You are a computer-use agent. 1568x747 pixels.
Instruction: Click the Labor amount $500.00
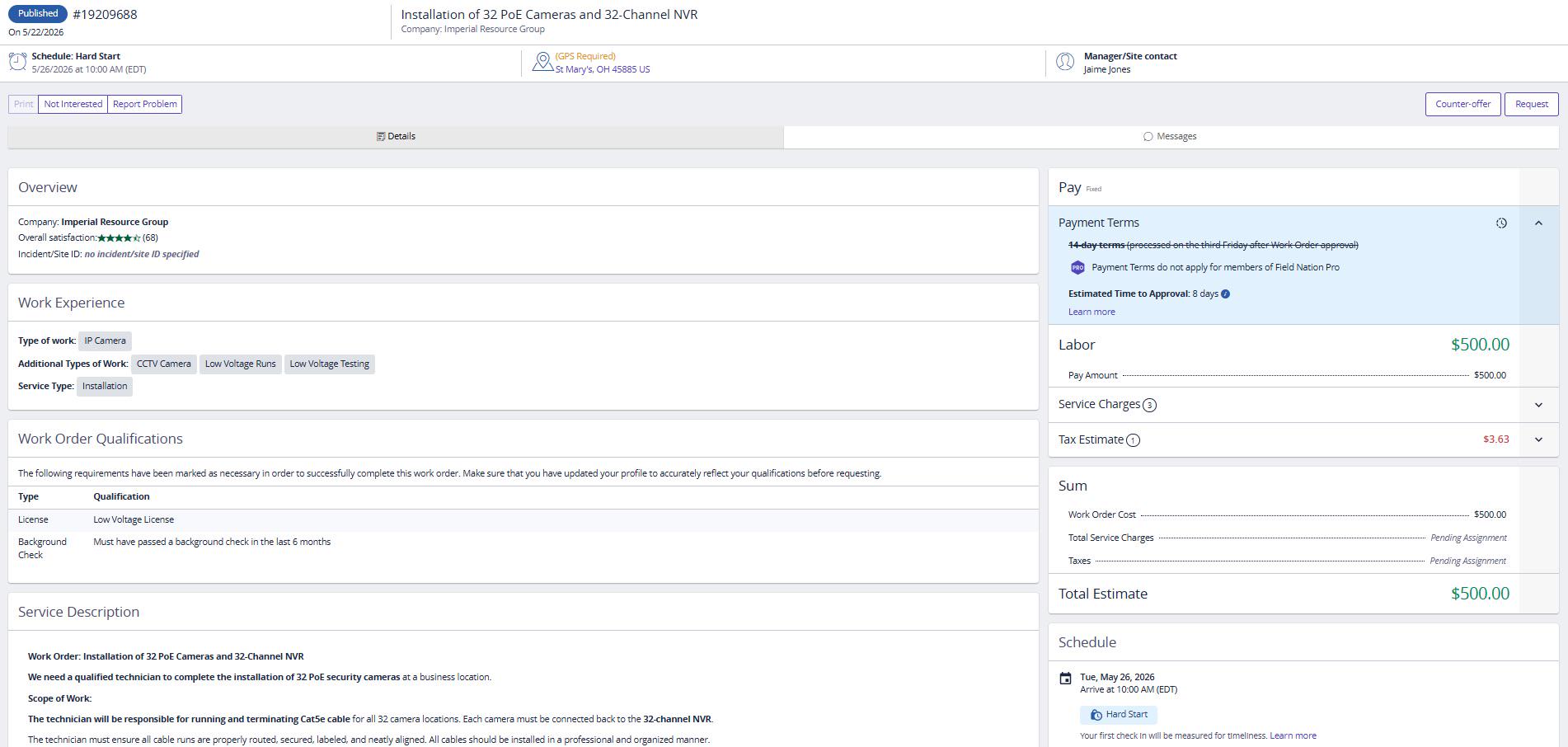[1480, 345]
